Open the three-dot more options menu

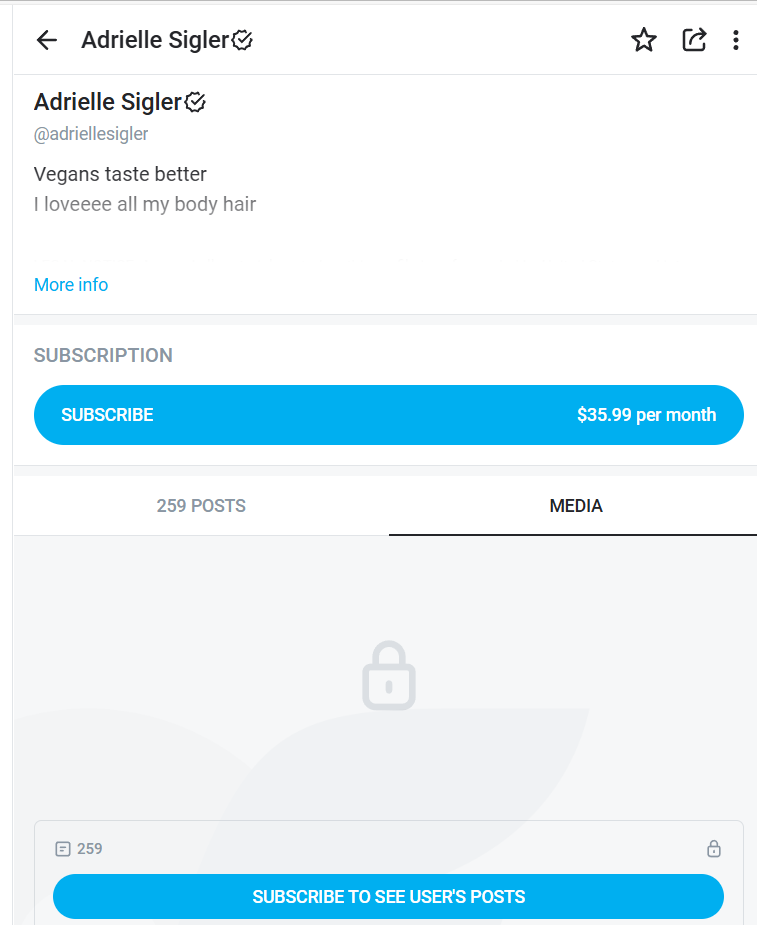tap(736, 40)
